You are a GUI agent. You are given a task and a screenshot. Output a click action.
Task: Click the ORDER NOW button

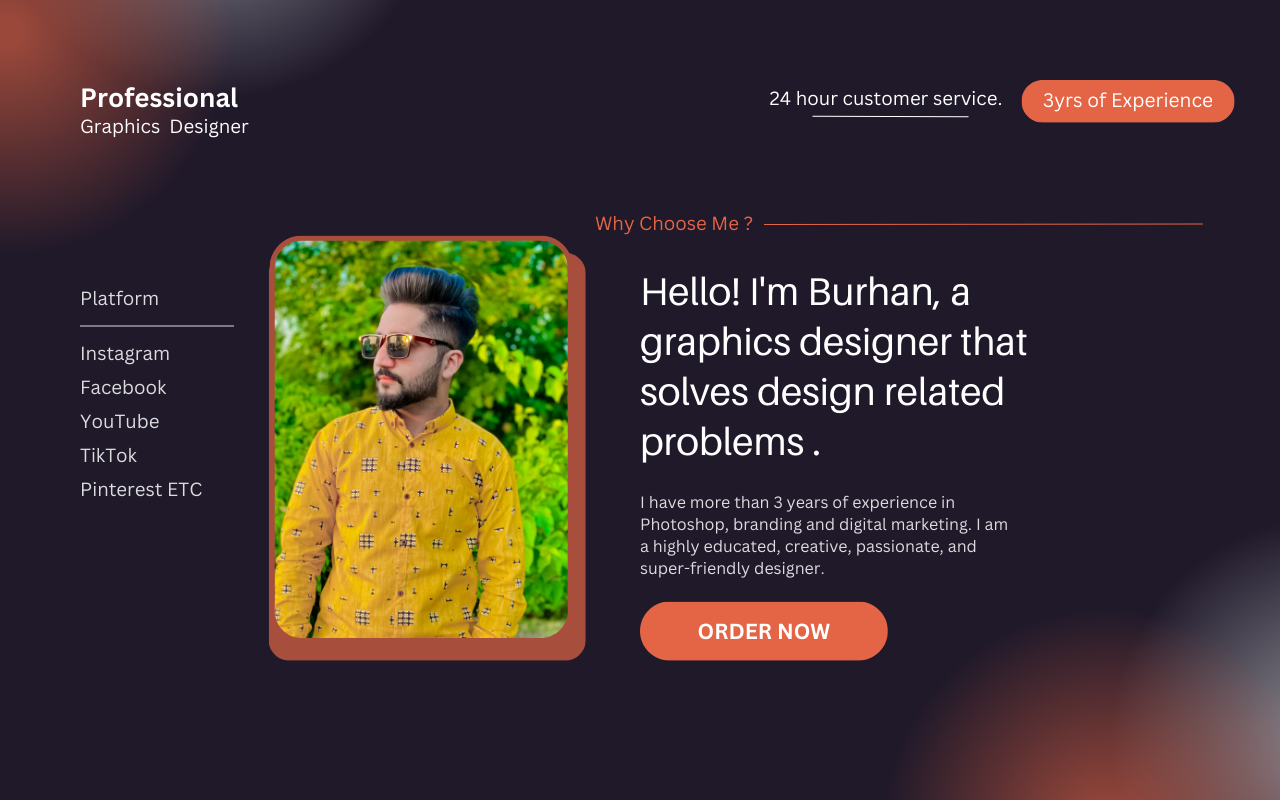pos(763,631)
